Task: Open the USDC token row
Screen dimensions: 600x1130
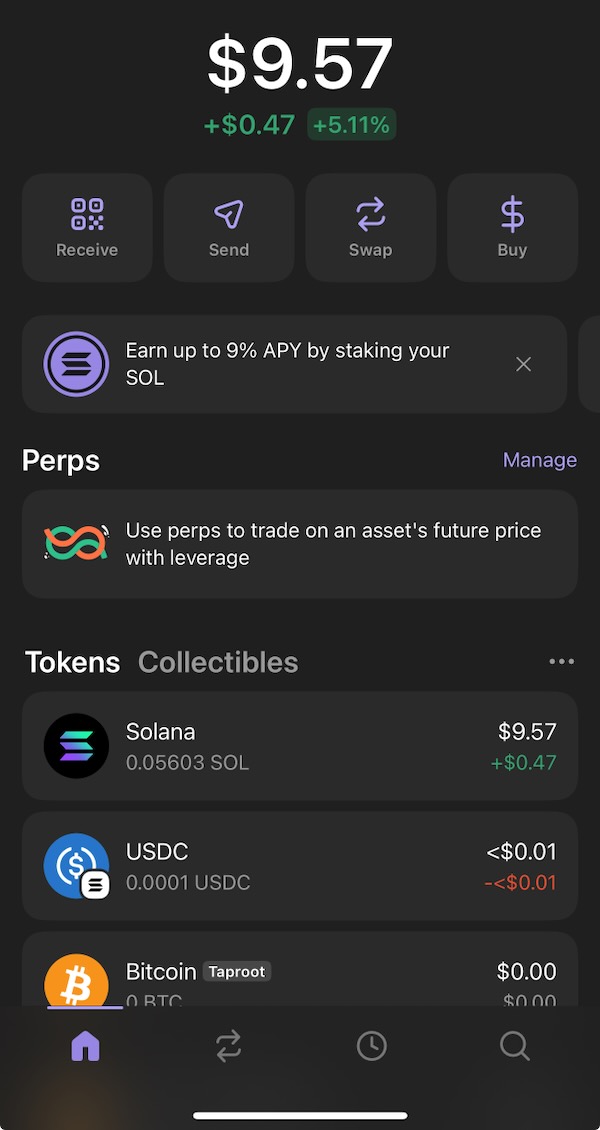Action: pos(300,866)
